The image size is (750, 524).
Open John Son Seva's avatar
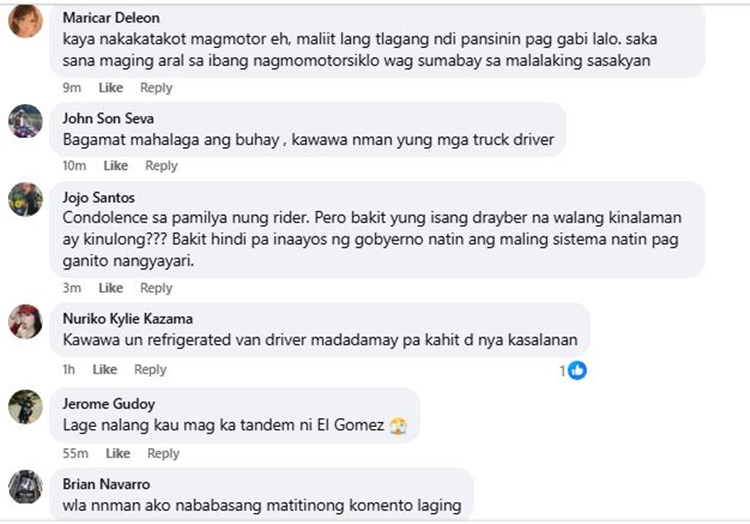tap(25, 121)
